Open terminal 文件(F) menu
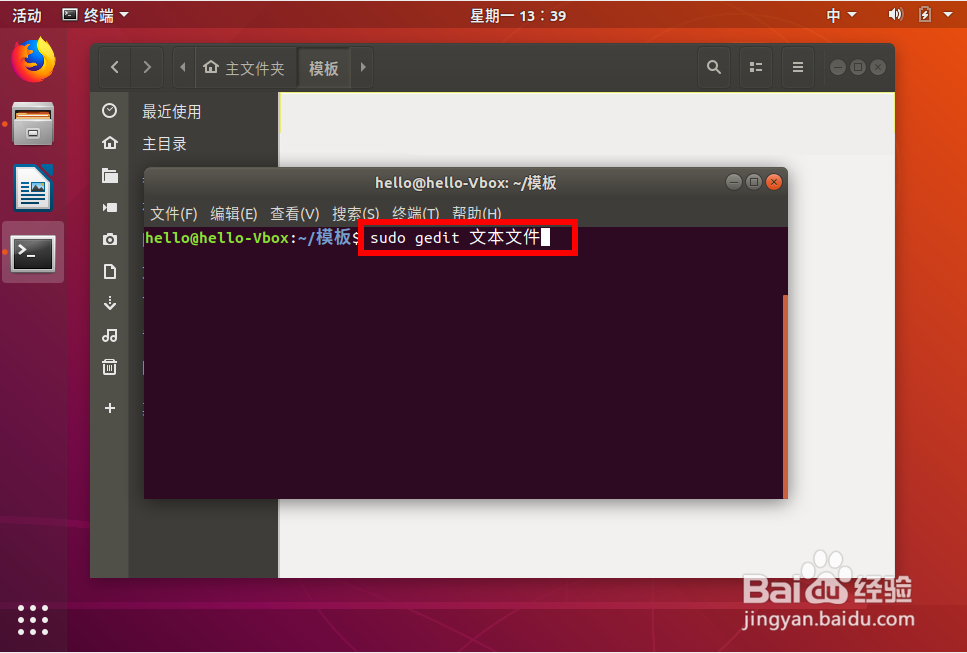Image resolution: width=967 pixels, height=653 pixels. click(x=174, y=213)
